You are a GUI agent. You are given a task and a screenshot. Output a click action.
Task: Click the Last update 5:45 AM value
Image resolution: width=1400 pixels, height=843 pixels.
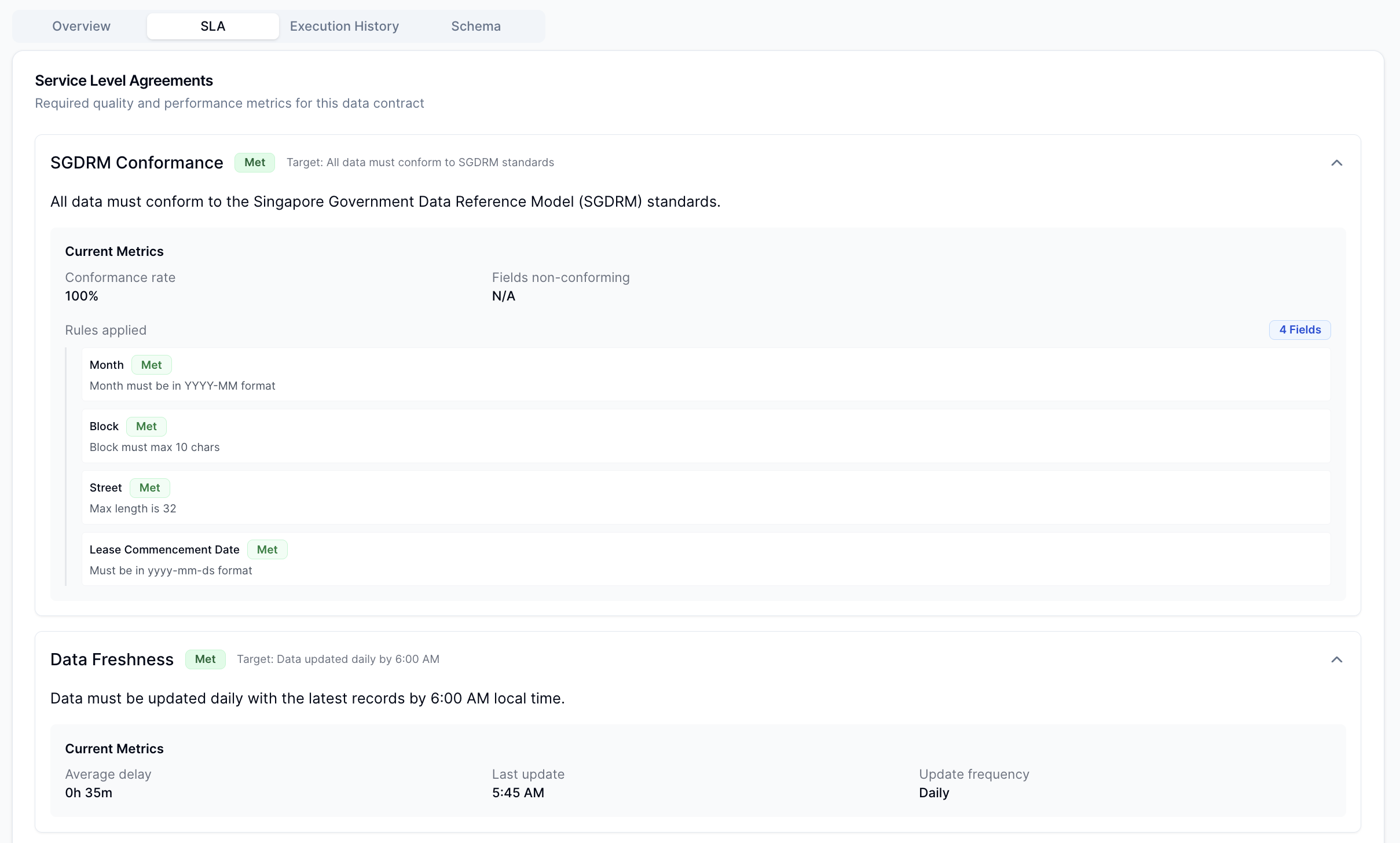tap(518, 793)
